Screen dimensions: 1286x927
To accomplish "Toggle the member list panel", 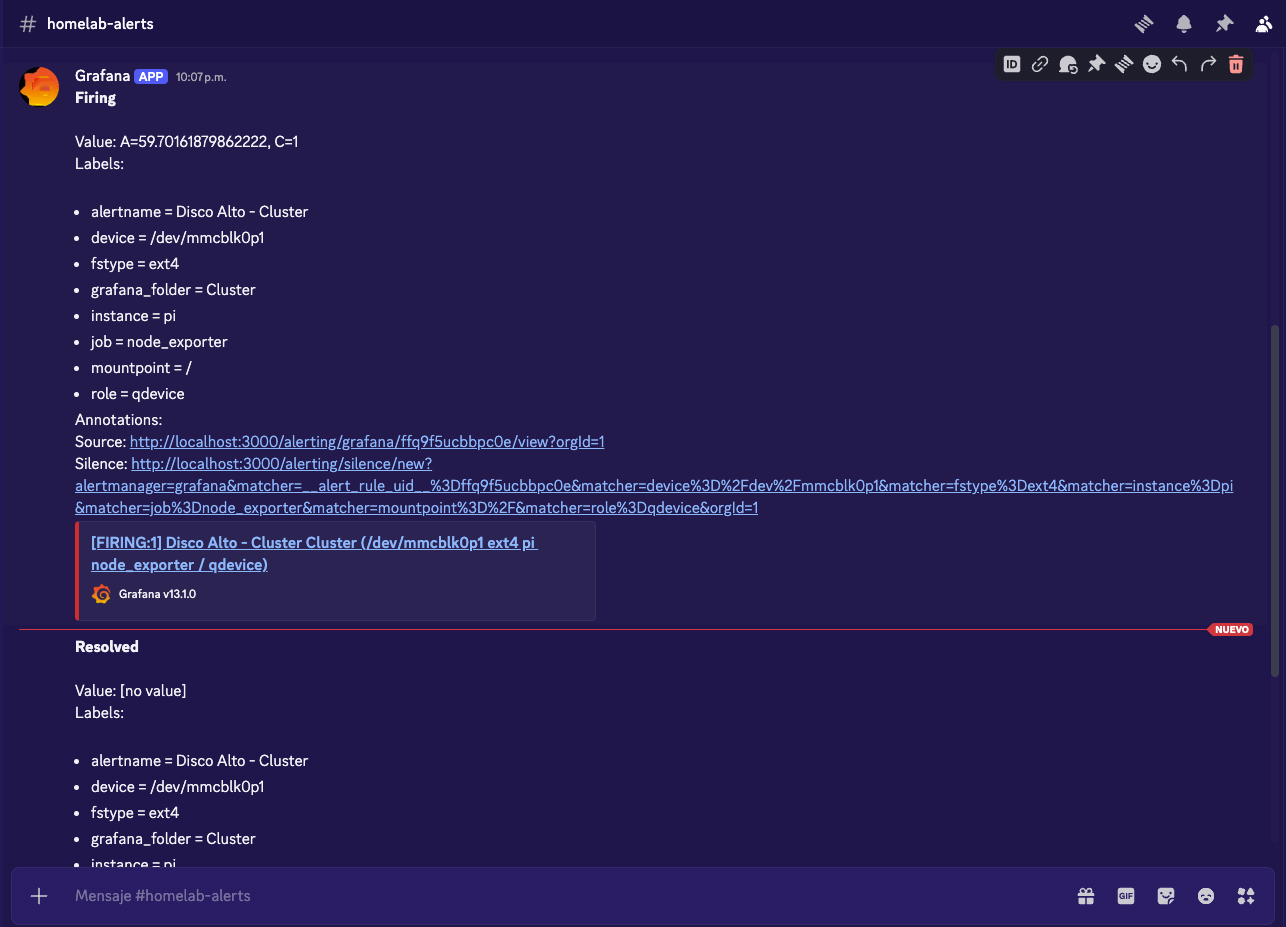I will pos(1264,23).
